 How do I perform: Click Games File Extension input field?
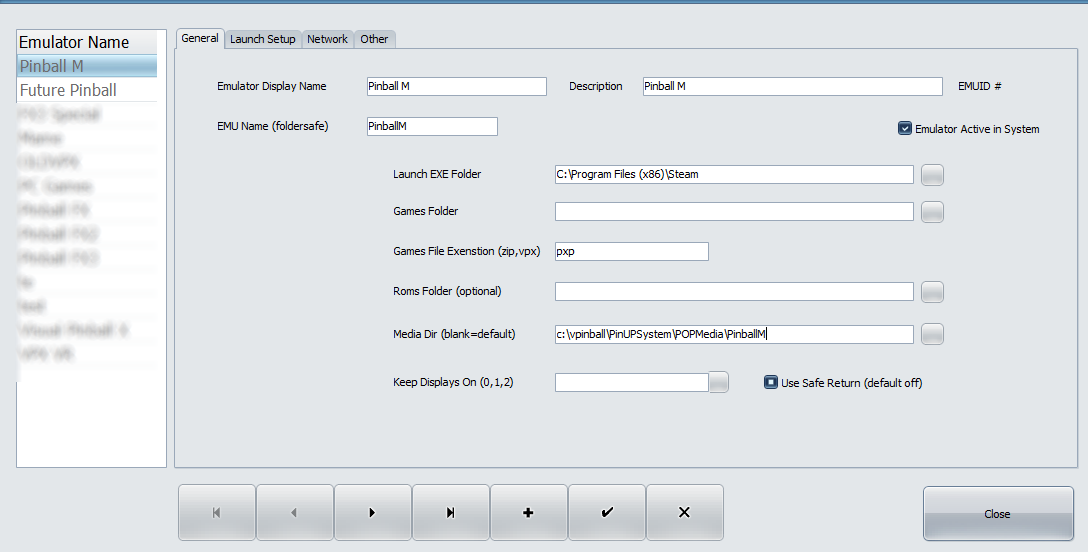coord(631,251)
